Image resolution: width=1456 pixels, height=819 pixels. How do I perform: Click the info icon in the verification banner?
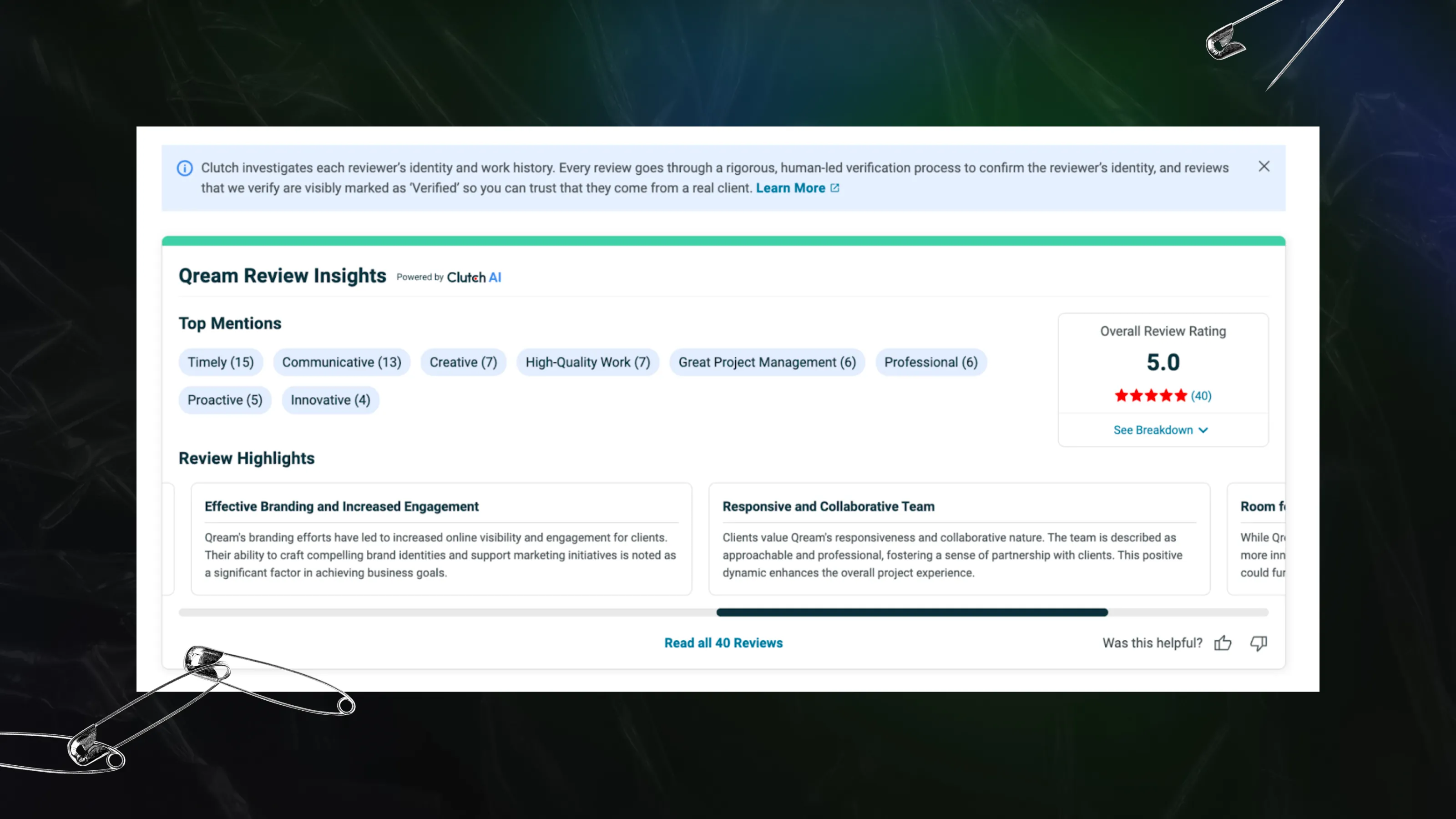pos(184,168)
